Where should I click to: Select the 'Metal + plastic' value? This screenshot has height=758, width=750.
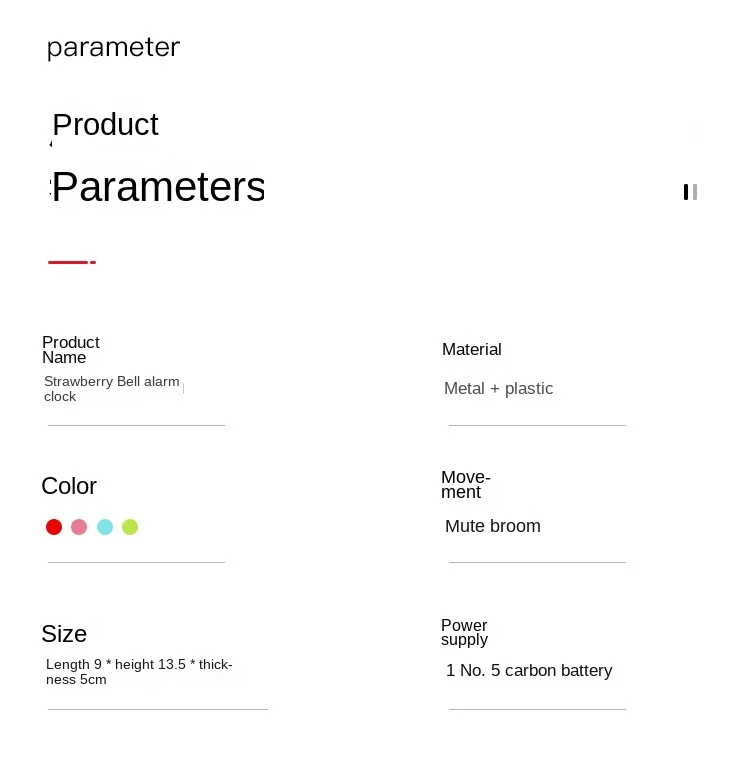coord(499,388)
